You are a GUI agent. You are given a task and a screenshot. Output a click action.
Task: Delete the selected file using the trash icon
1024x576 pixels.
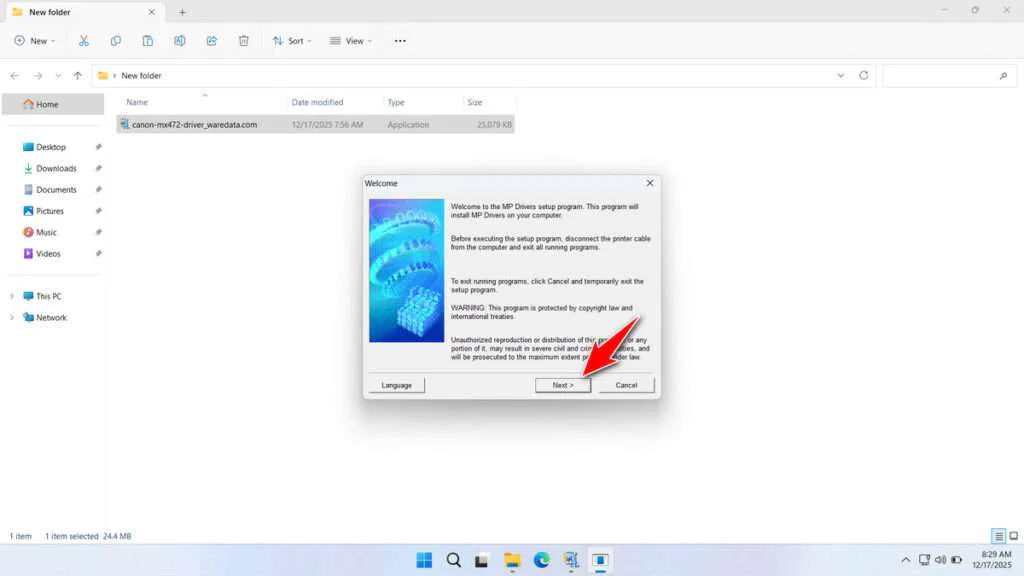click(x=243, y=40)
